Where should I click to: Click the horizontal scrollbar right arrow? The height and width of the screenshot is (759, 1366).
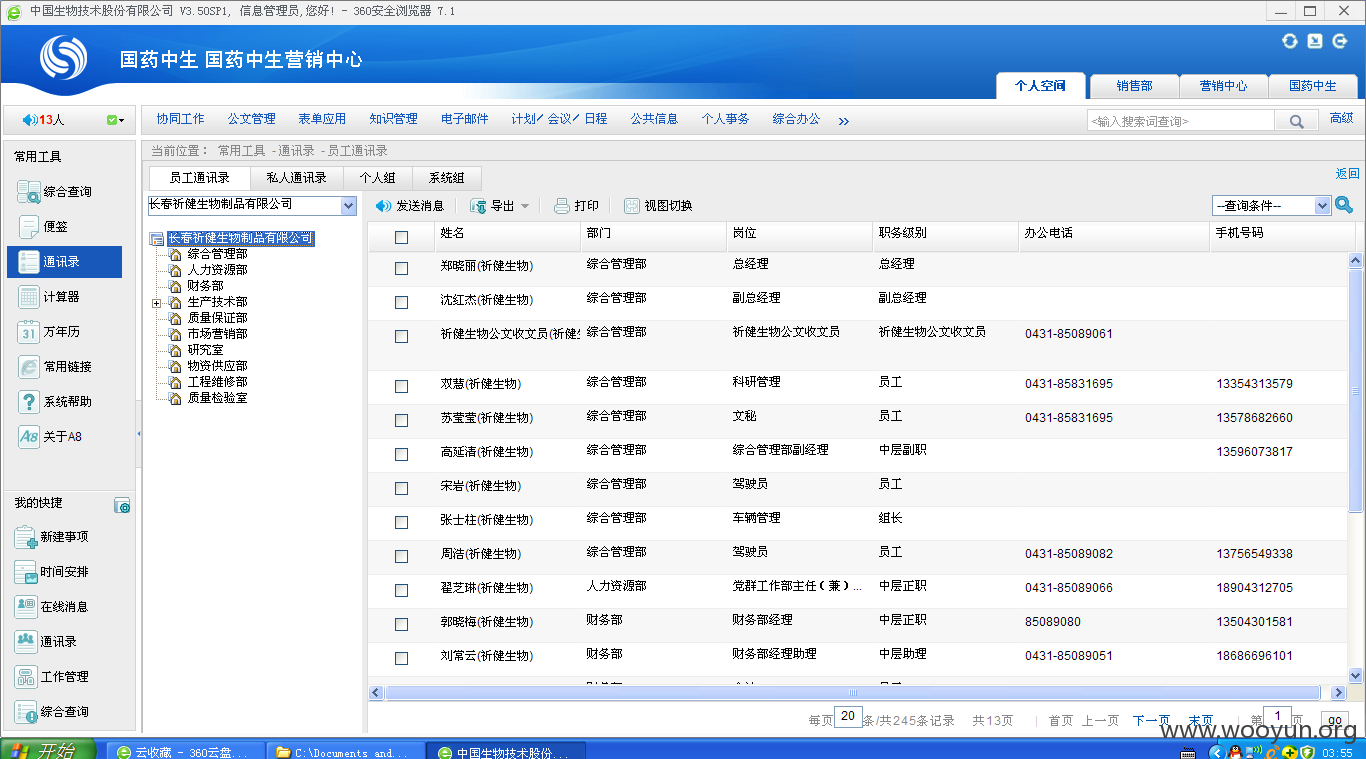(1338, 692)
